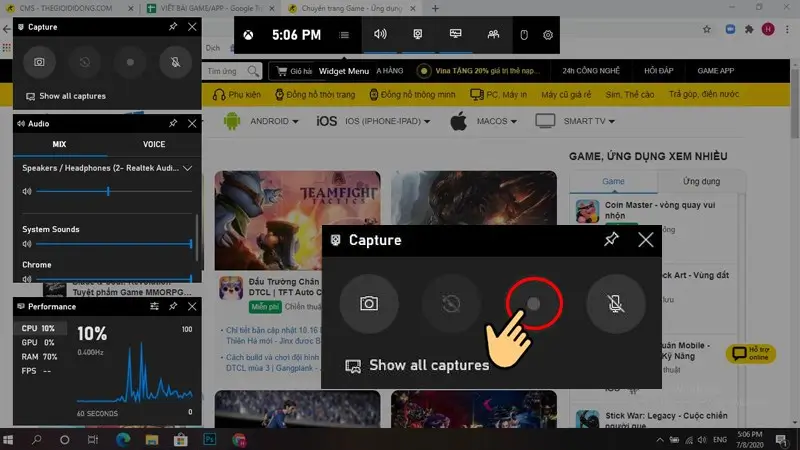
Task: Open Photoshop from the Windows taskbar
Action: click(210, 439)
